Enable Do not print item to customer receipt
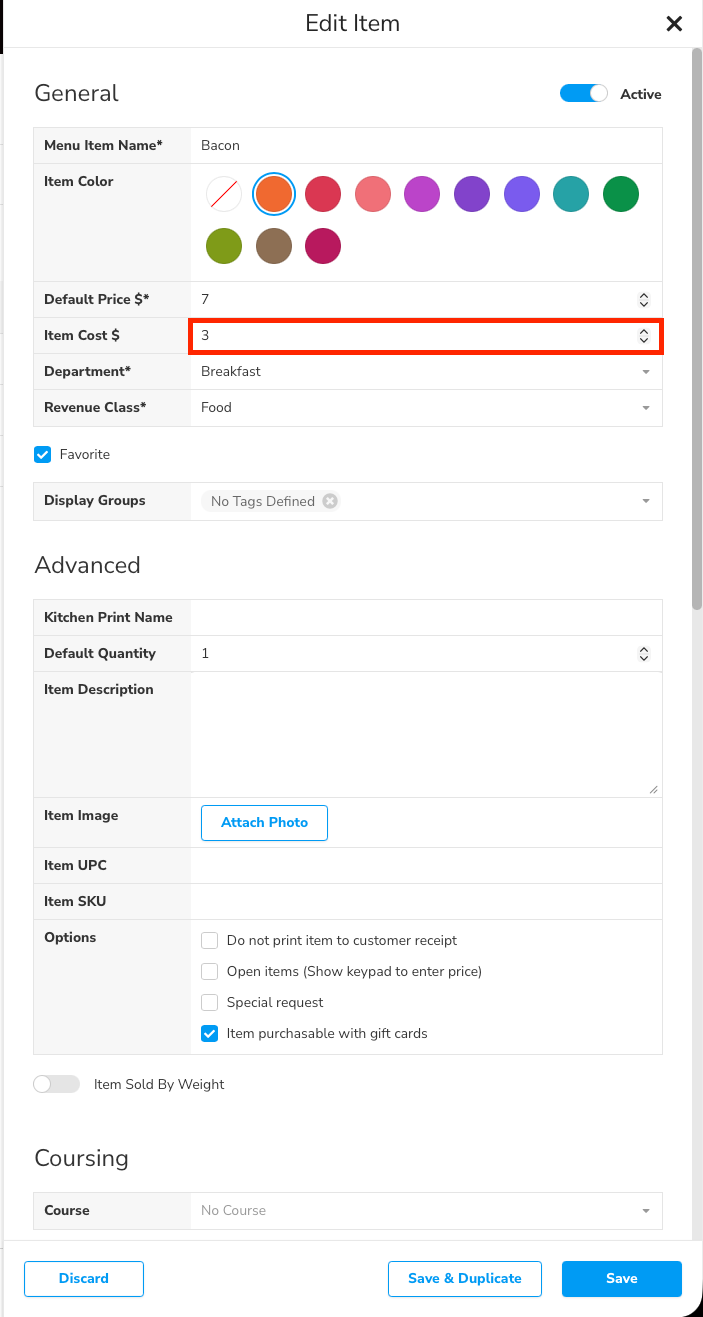 click(x=210, y=941)
